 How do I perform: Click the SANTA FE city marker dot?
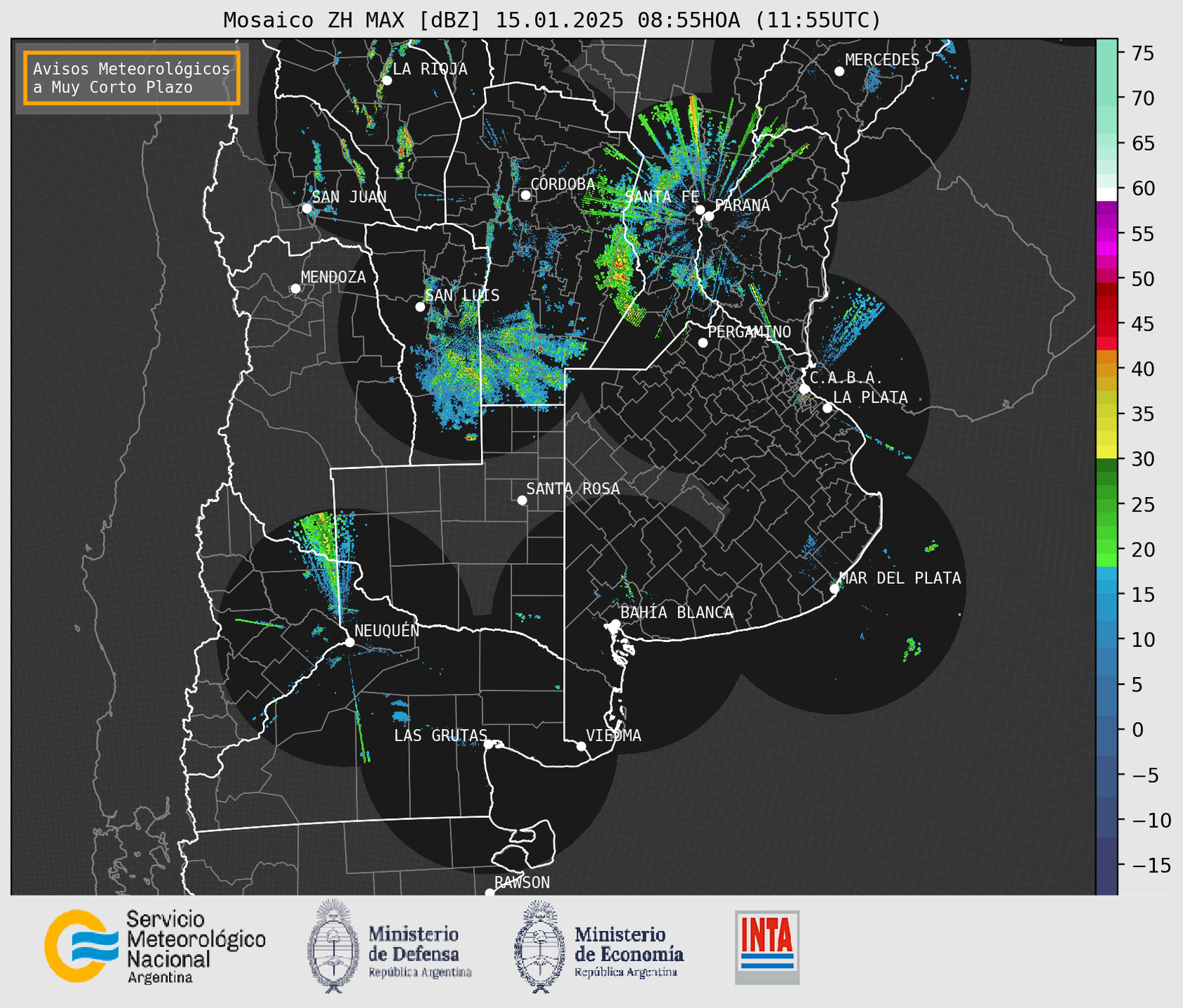pos(700,210)
